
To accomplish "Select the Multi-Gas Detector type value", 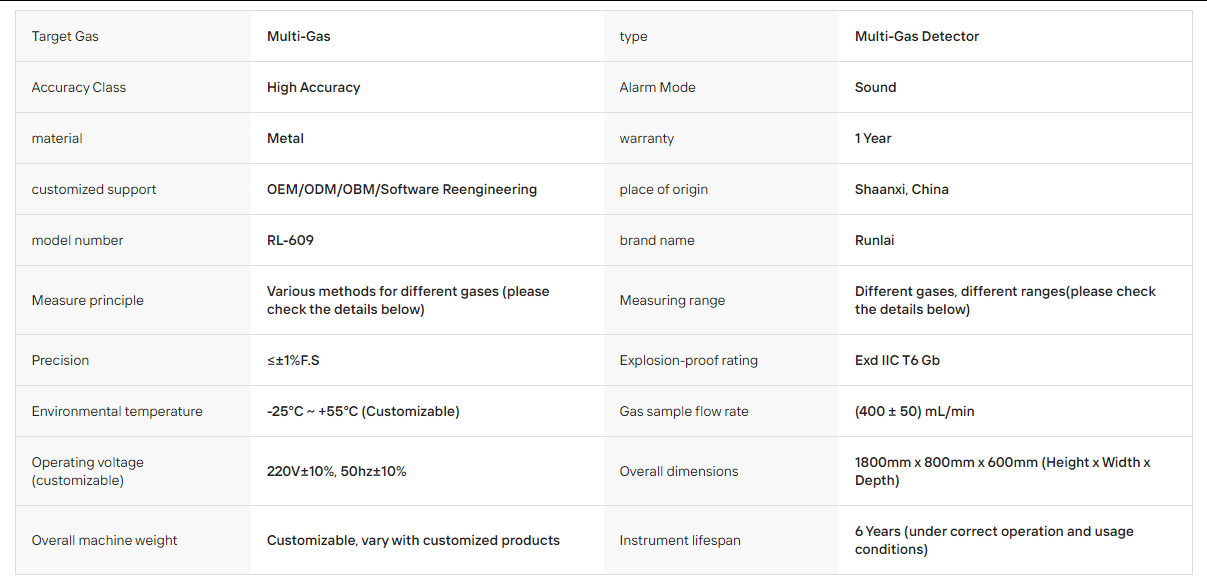I will pyautogui.click(x=917, y=36).
